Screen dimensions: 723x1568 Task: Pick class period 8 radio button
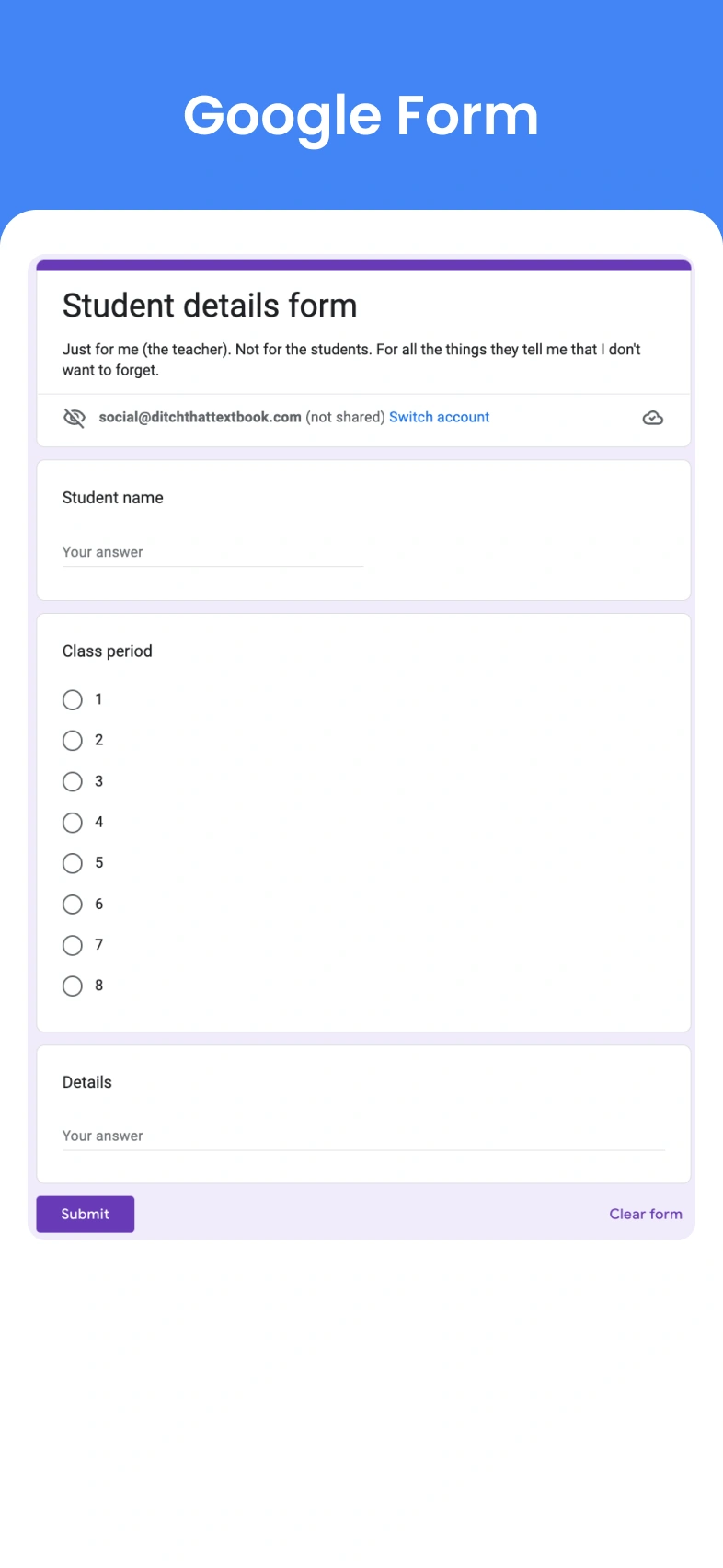[73, 986]
